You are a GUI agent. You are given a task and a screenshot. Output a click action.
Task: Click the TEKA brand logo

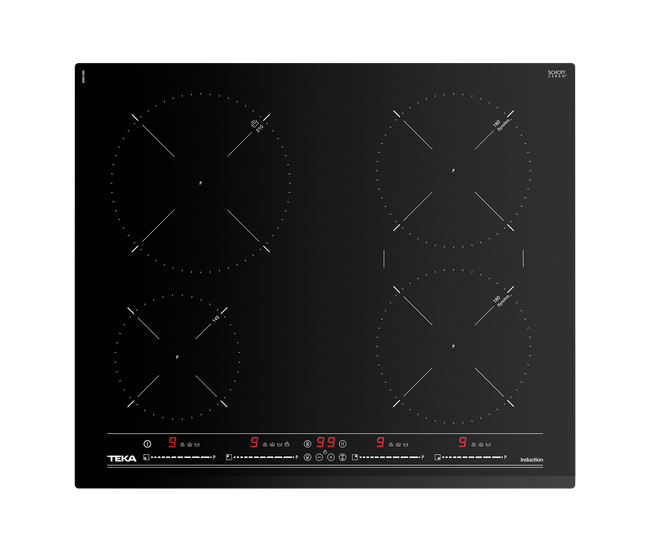coord(122,458)
